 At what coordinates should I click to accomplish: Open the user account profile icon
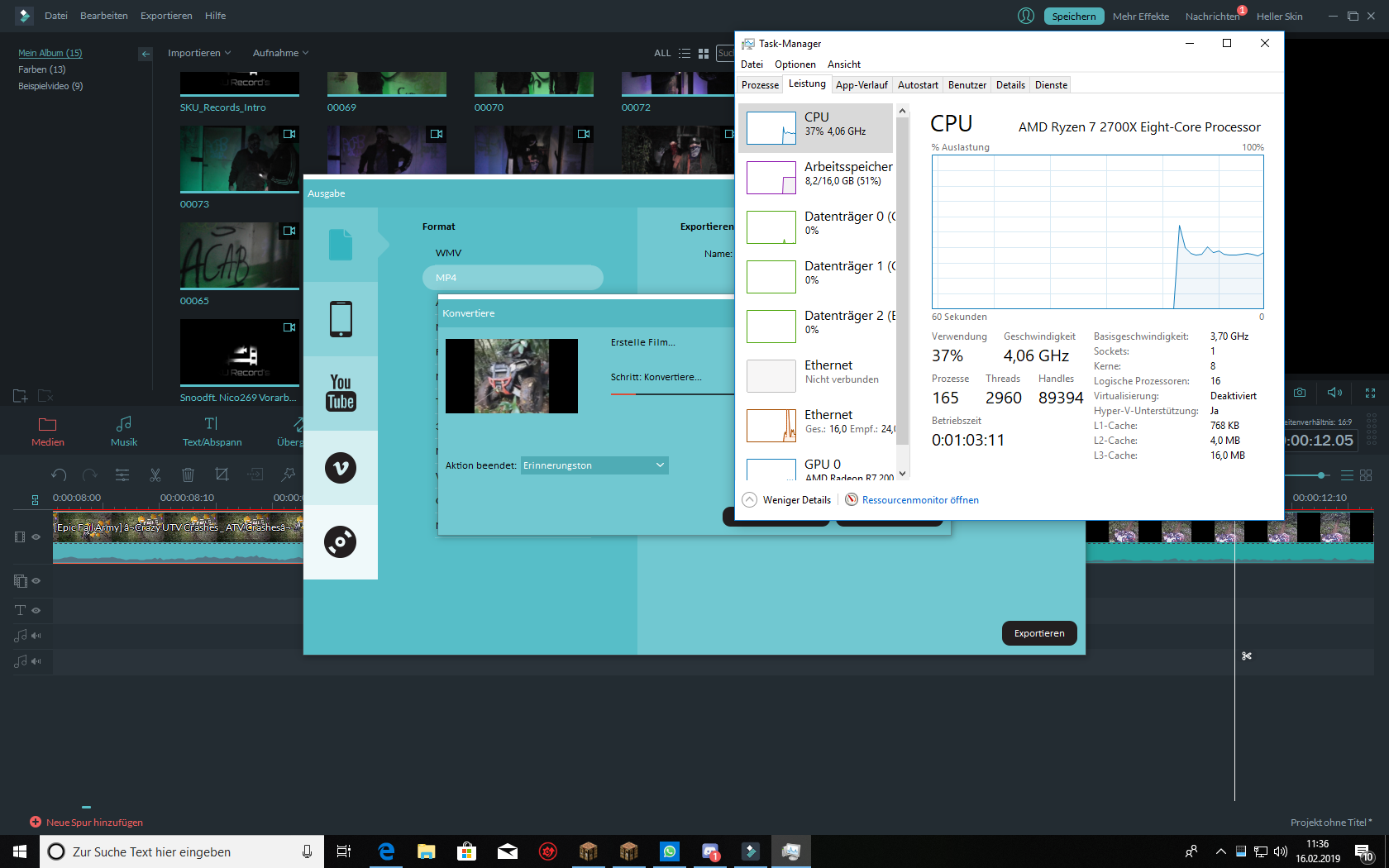(x=1026, y=16)
